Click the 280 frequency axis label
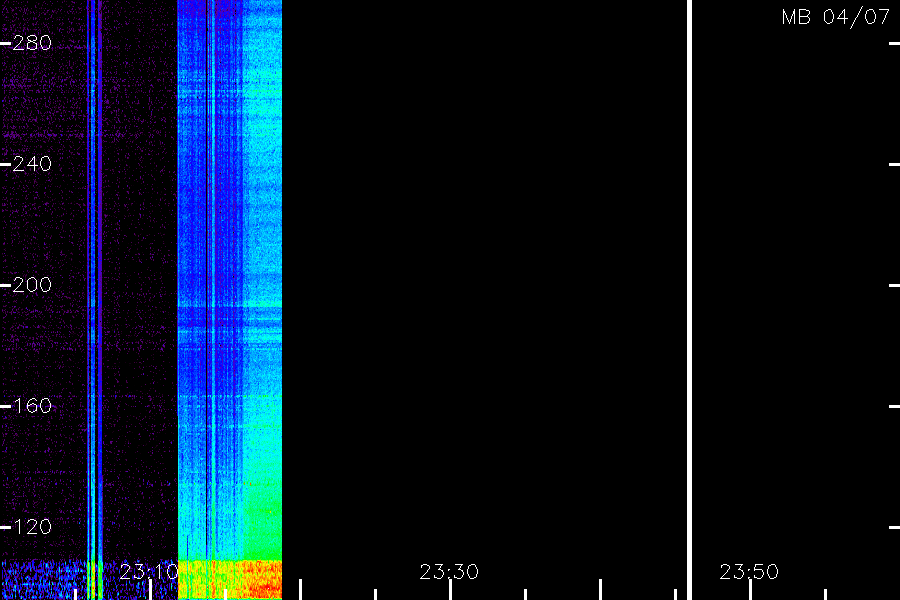 point(32,43)
